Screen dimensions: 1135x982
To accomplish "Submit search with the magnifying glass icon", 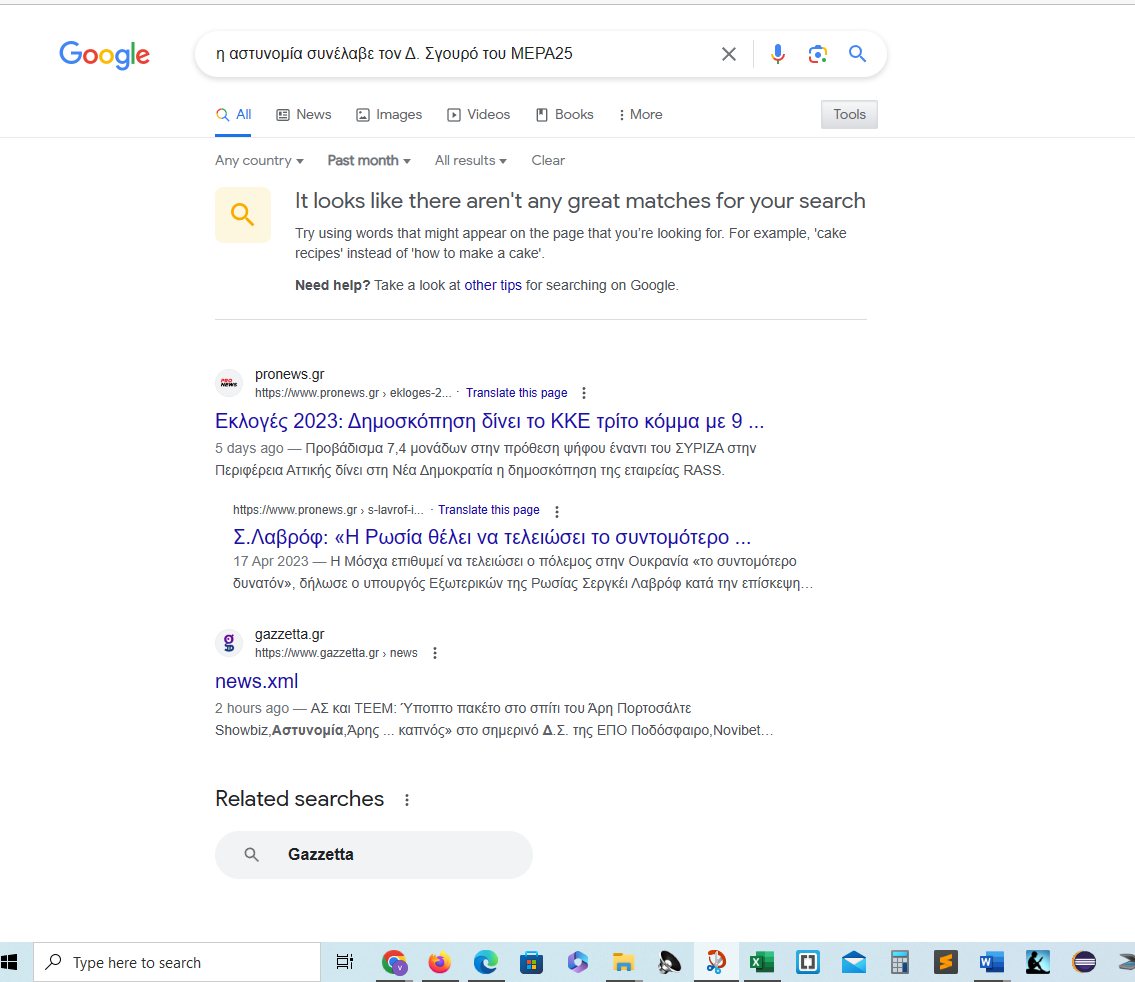I will (x=857, y=54).
